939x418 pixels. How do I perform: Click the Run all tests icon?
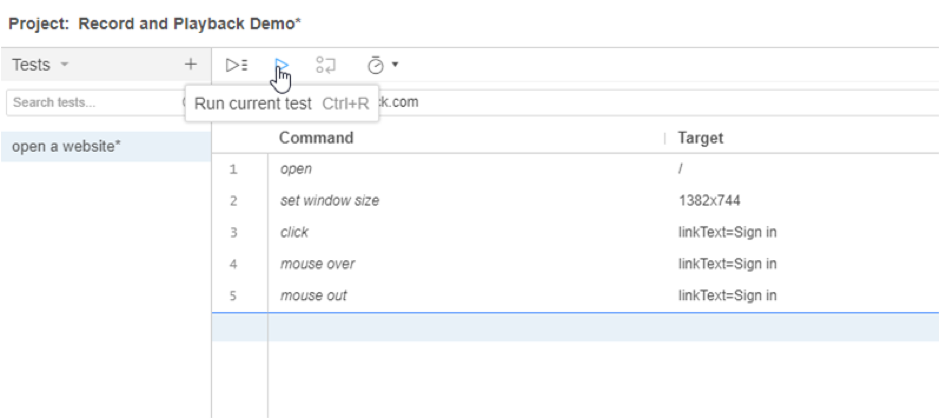coord(236,65)
